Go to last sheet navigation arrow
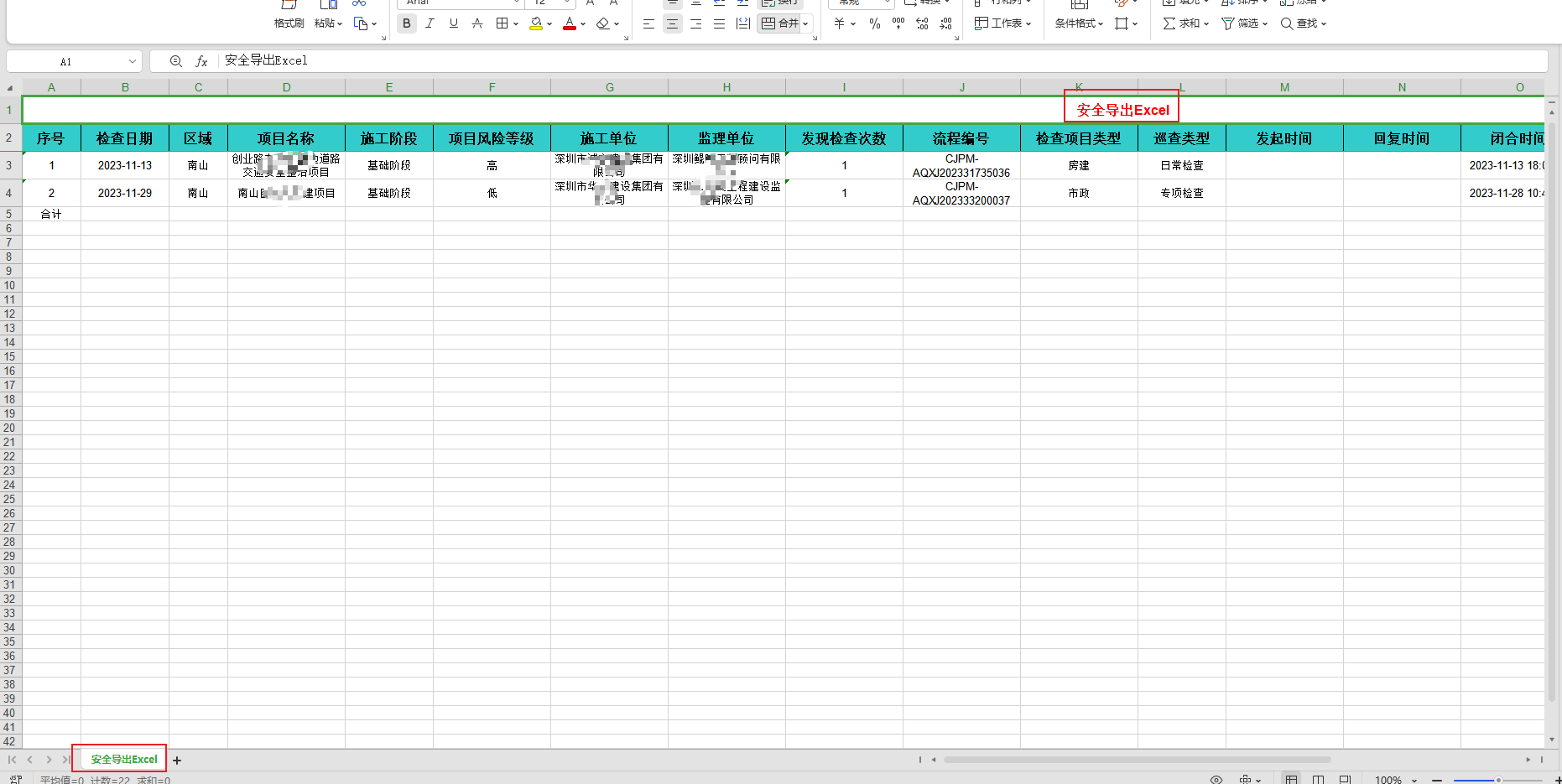Image resolution: width=1562 pixels, height=784 pixels. coord(66,760)
